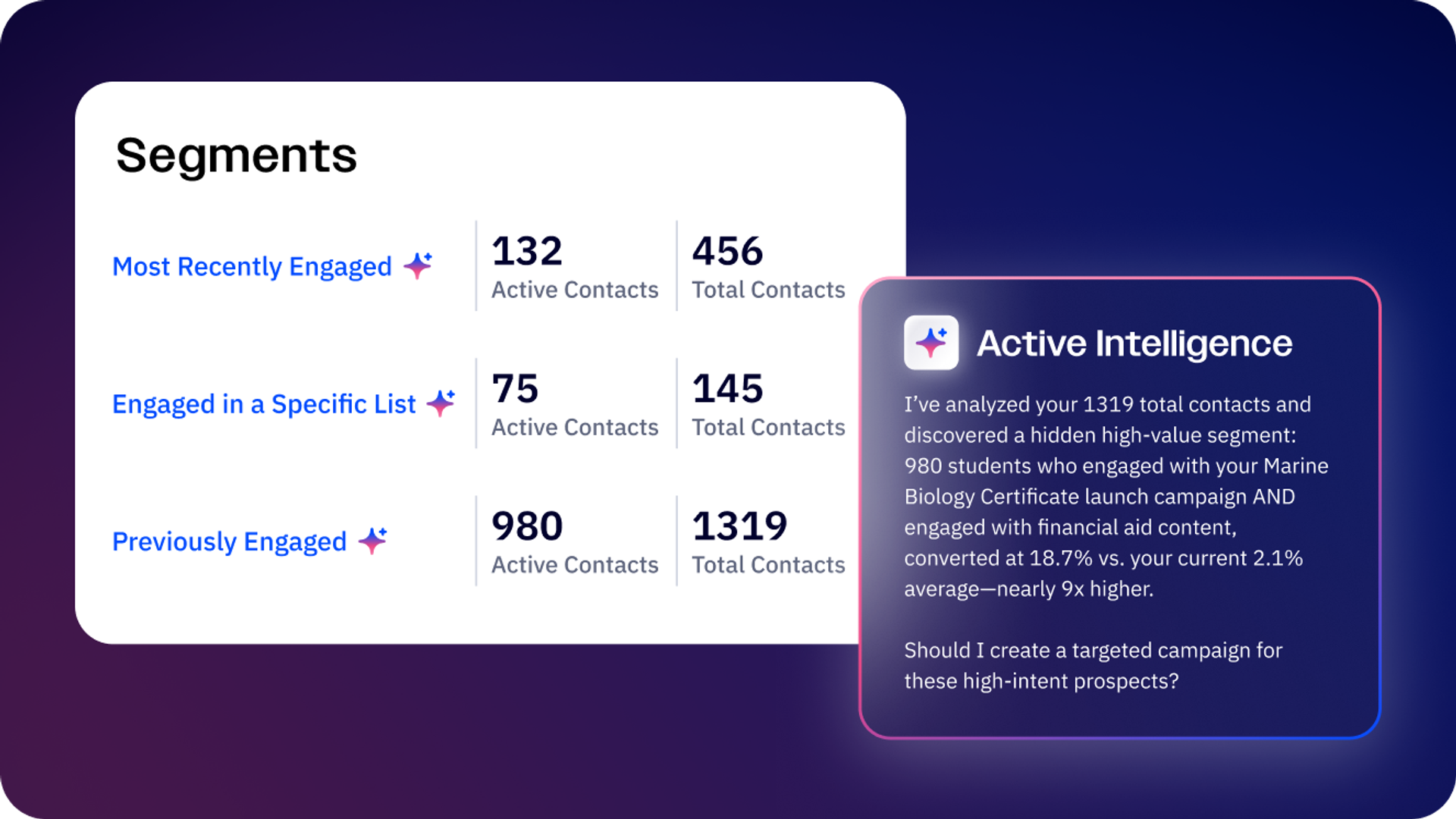Click the Active Intelligence title

tap(1134, 344)
